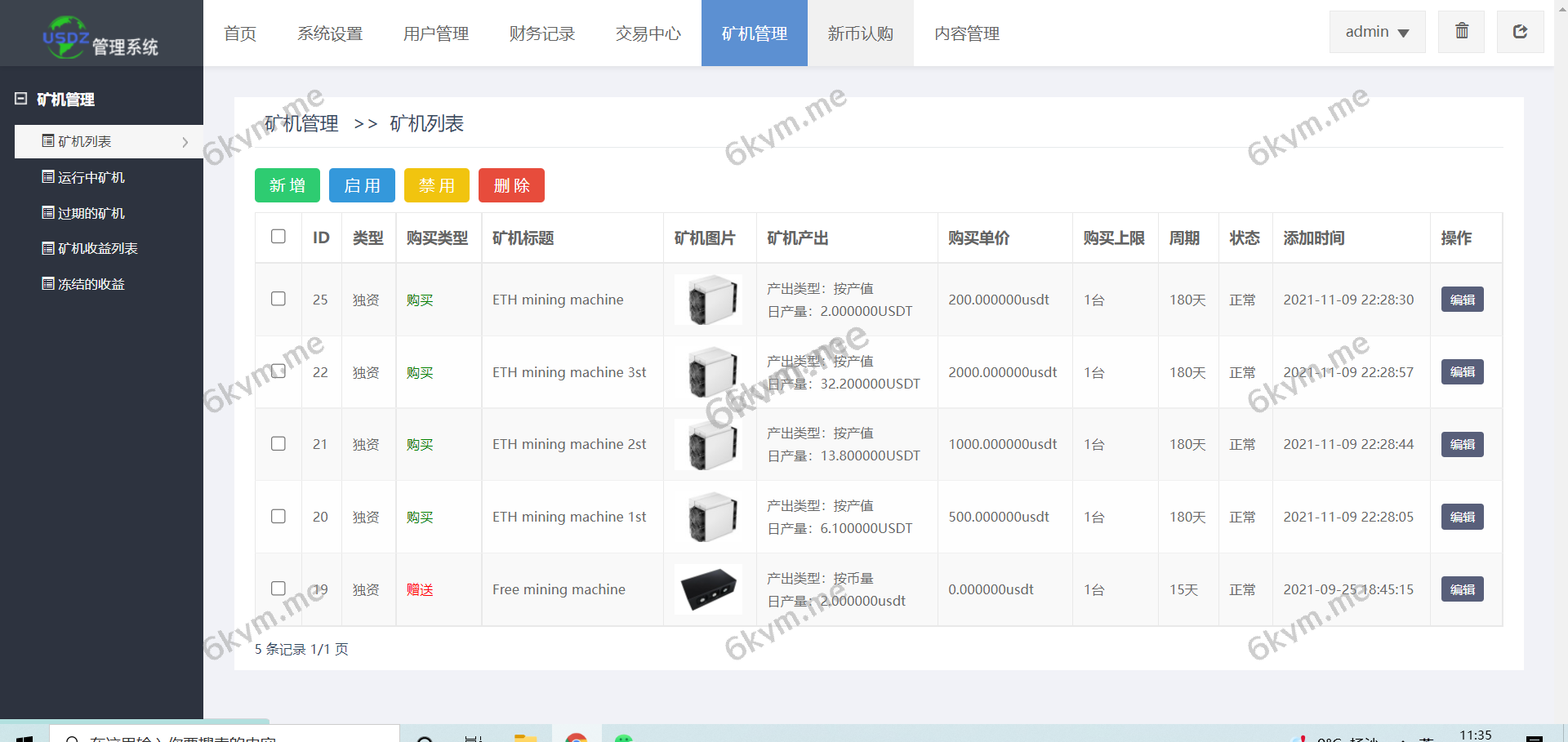Toggle the select-all checkbox in the table header

(x=278, y=236)
